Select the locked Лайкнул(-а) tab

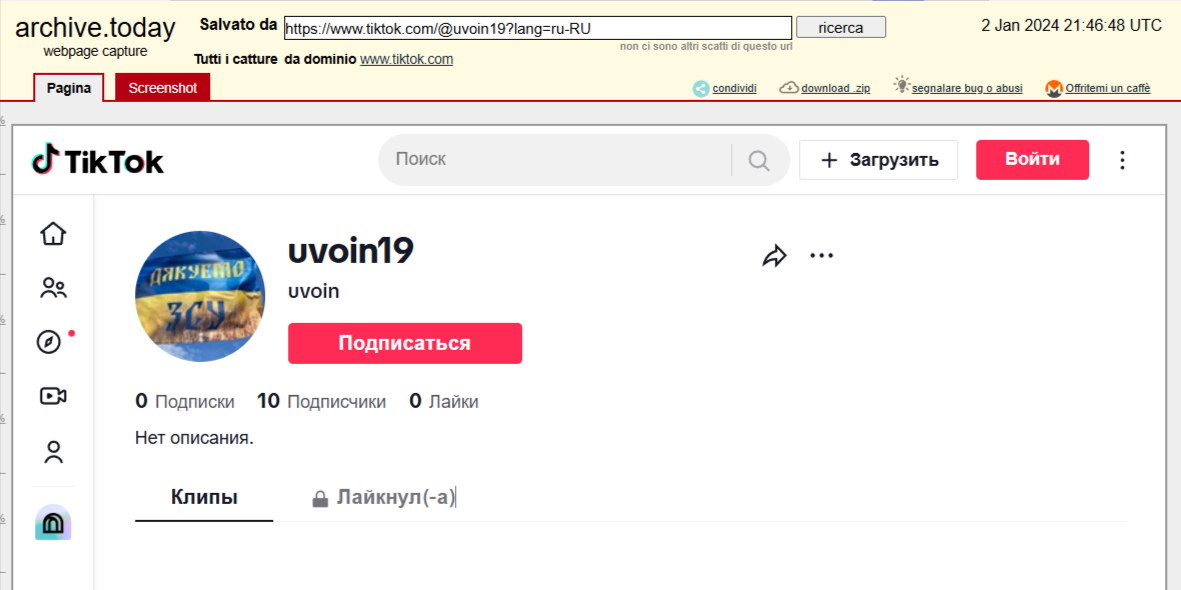click(x=385, y=497)
